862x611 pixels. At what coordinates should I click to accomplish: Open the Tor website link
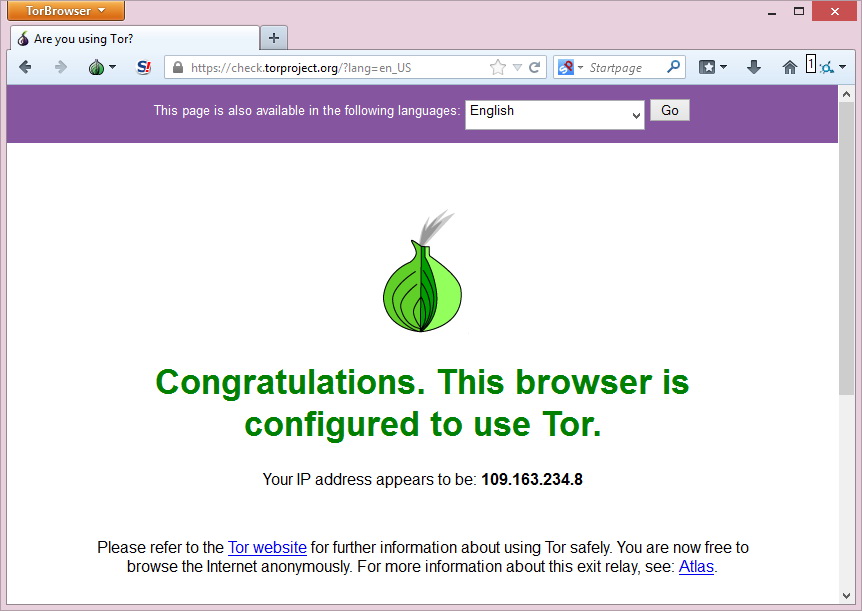pos(267,547)
